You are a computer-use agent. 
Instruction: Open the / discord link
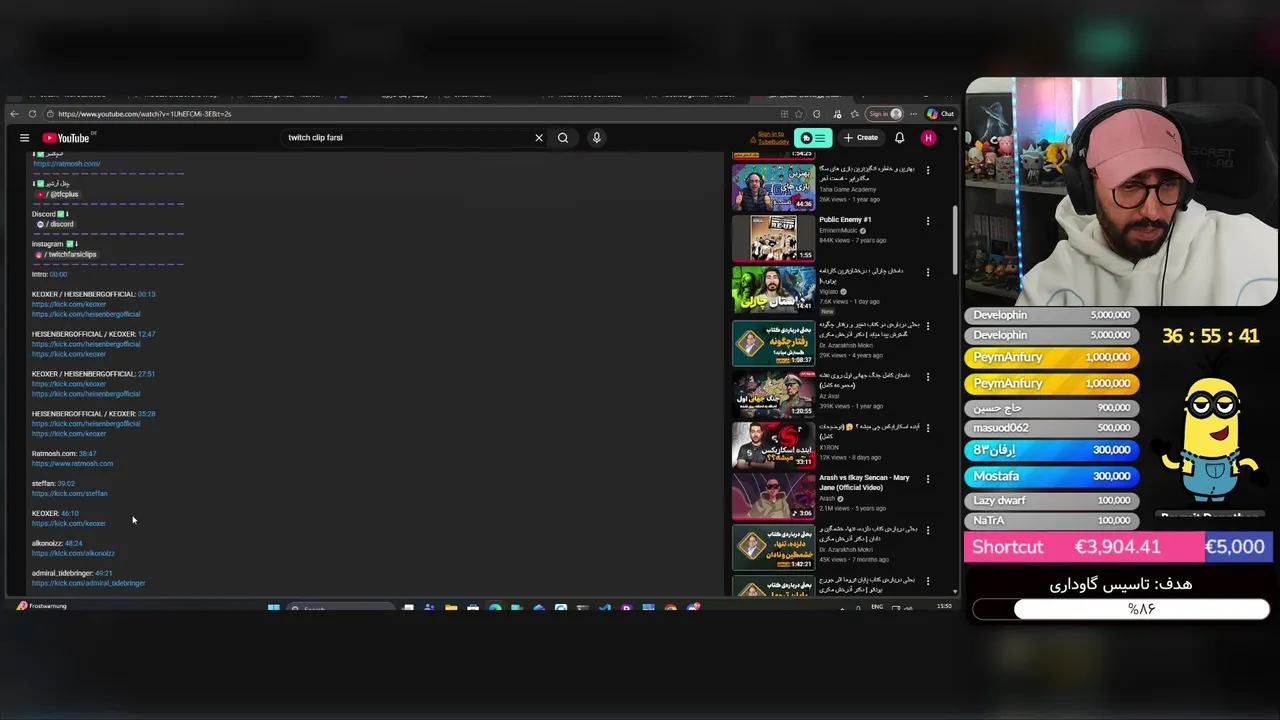click(56, 224)
